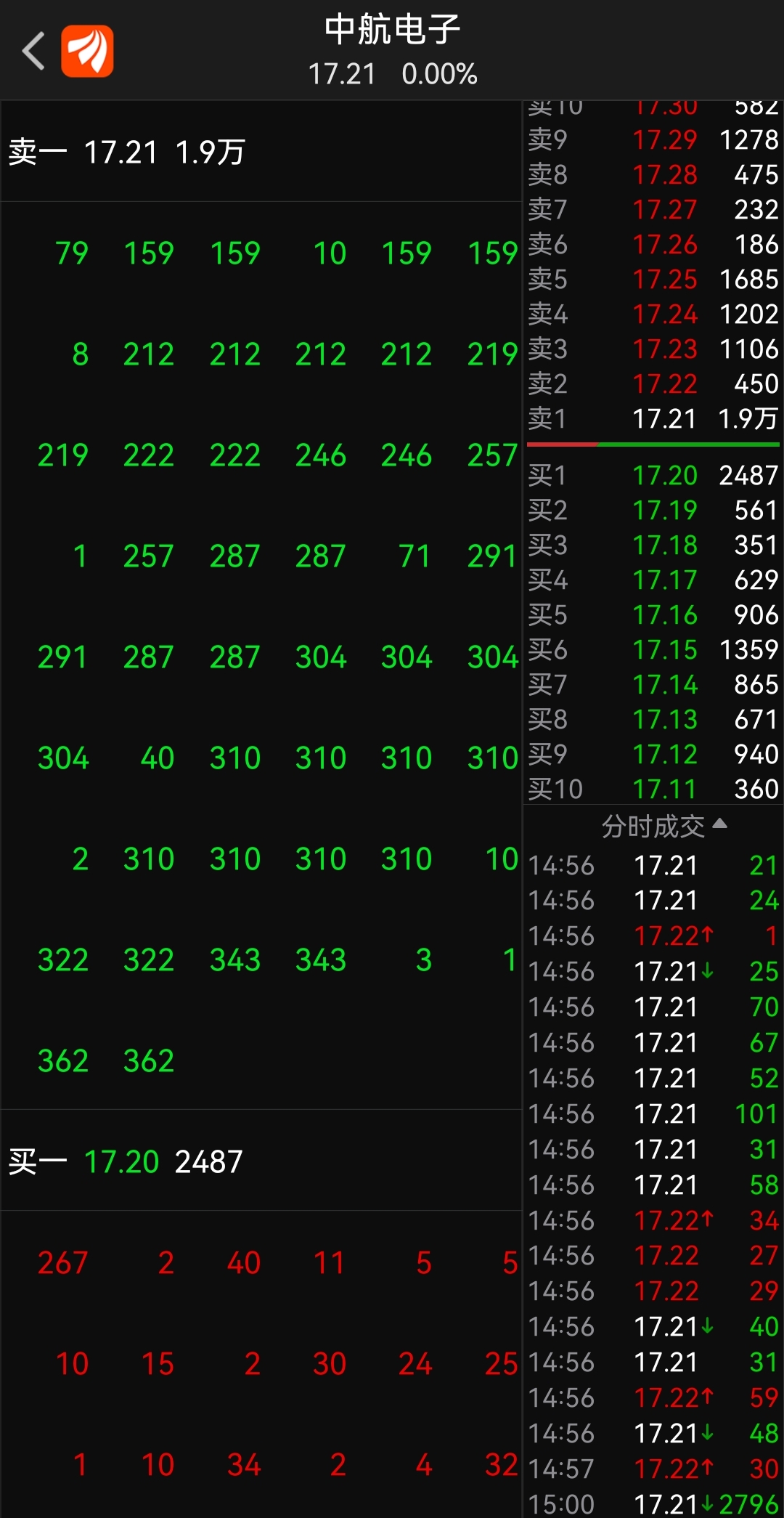Viewport: 784px width, 1518px height.
Task: Select the 买8 17.13 row
Action: tap(653, 719)
